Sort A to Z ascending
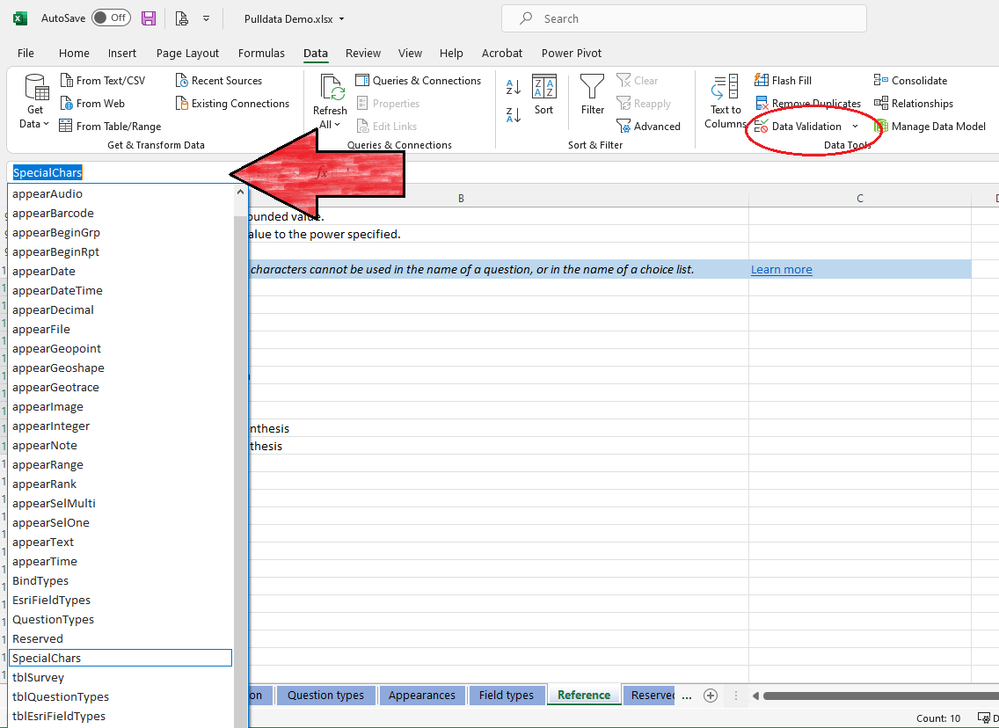999x728 pixels. click(x=514, y=87)
